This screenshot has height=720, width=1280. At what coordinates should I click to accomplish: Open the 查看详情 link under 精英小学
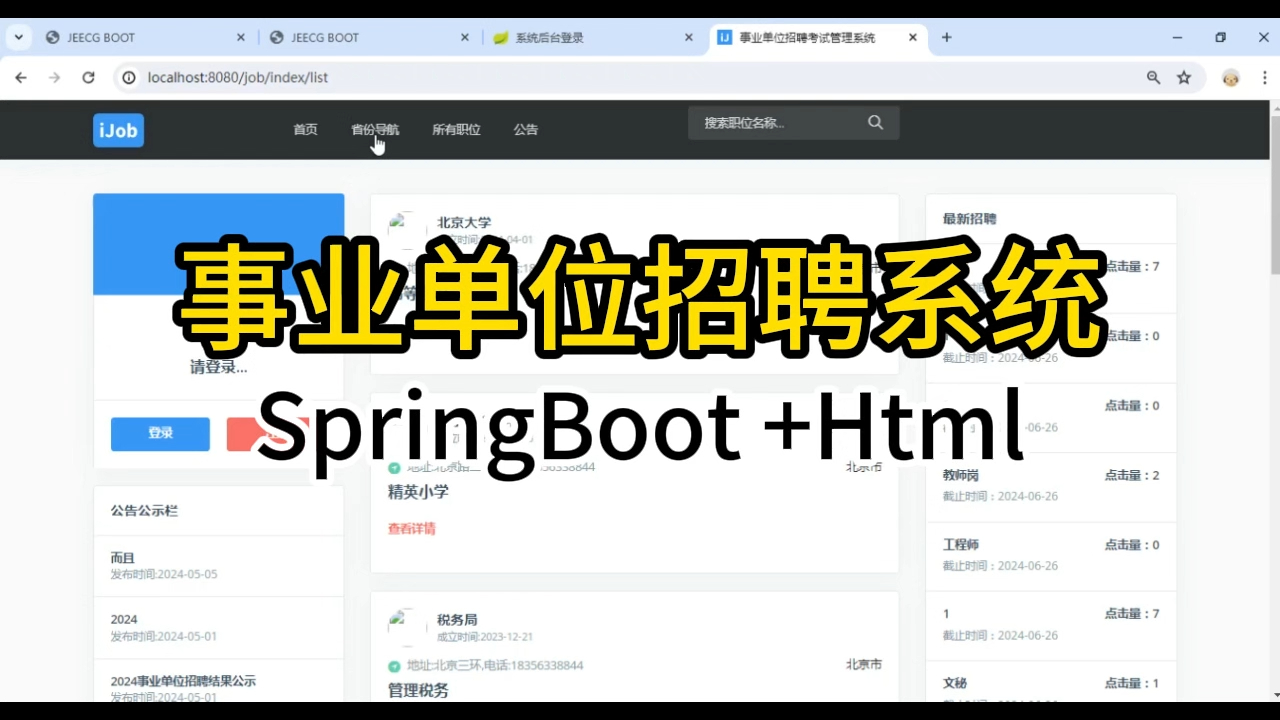point(412,528)
